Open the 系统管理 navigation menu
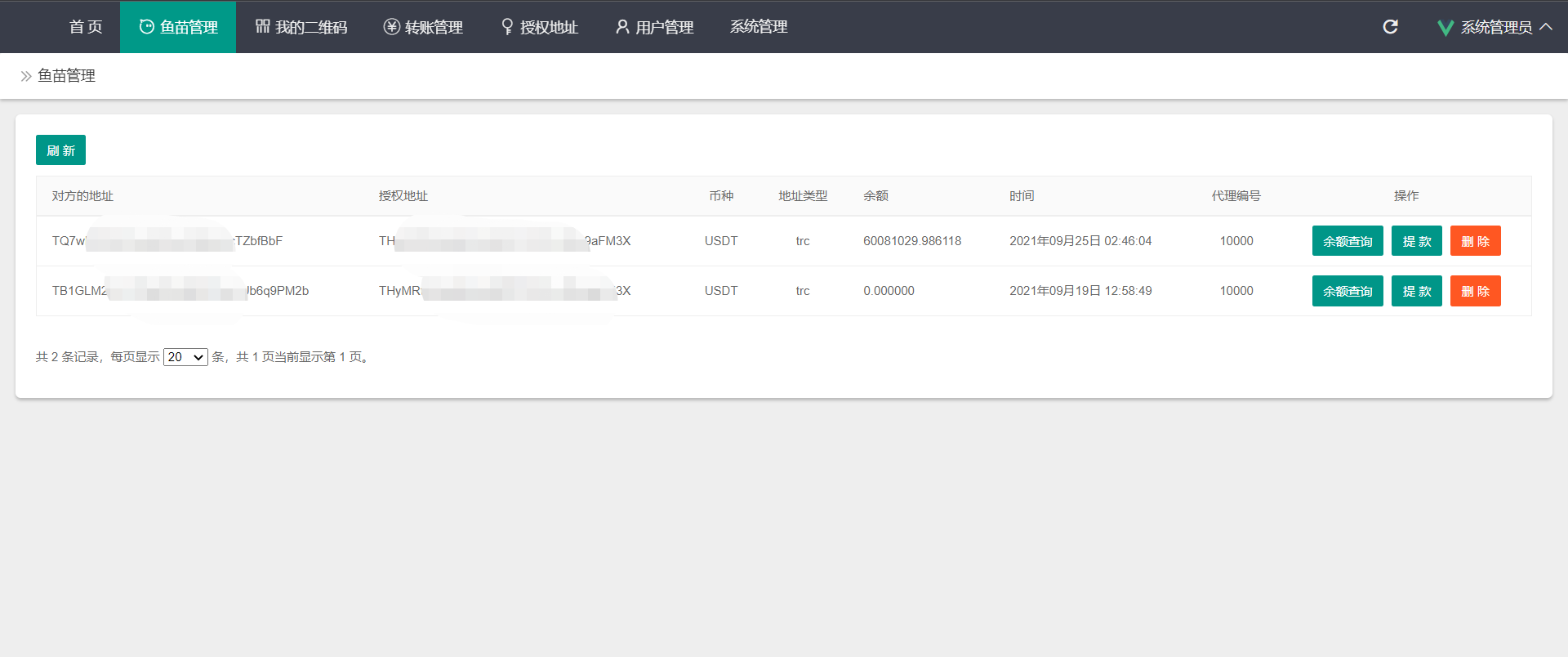The width and height of the screenshot is (1568, 657). [x=758, y=27]
